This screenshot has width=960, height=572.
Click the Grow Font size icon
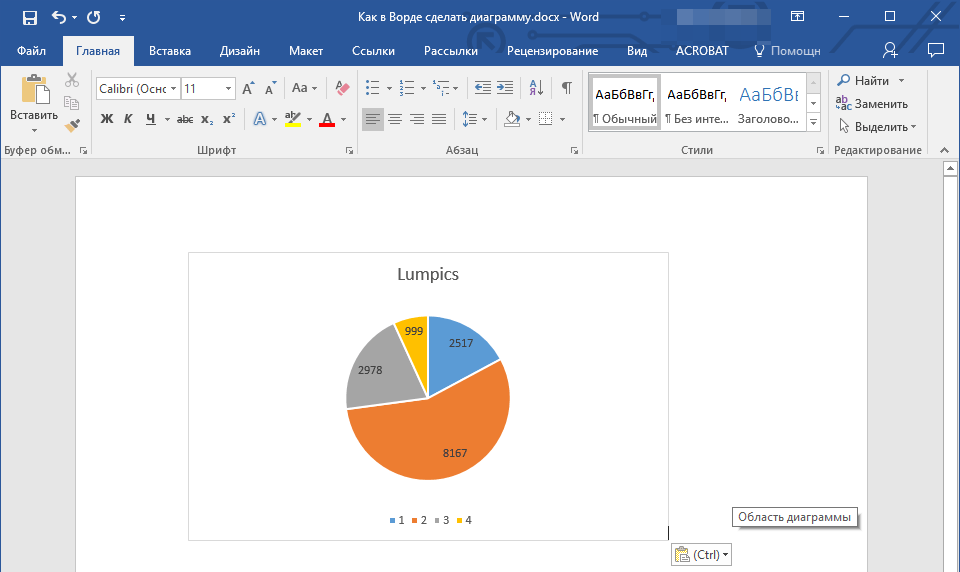coord(248,89)
